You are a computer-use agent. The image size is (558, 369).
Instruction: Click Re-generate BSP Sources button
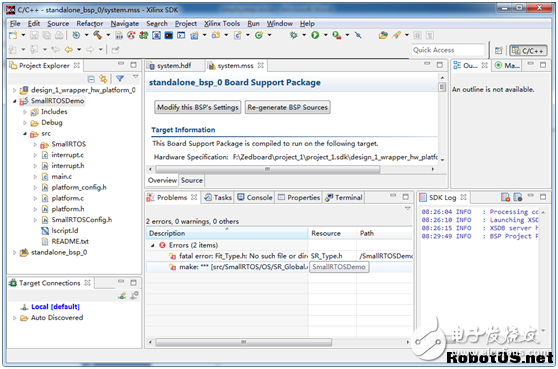tap(288, 107)
